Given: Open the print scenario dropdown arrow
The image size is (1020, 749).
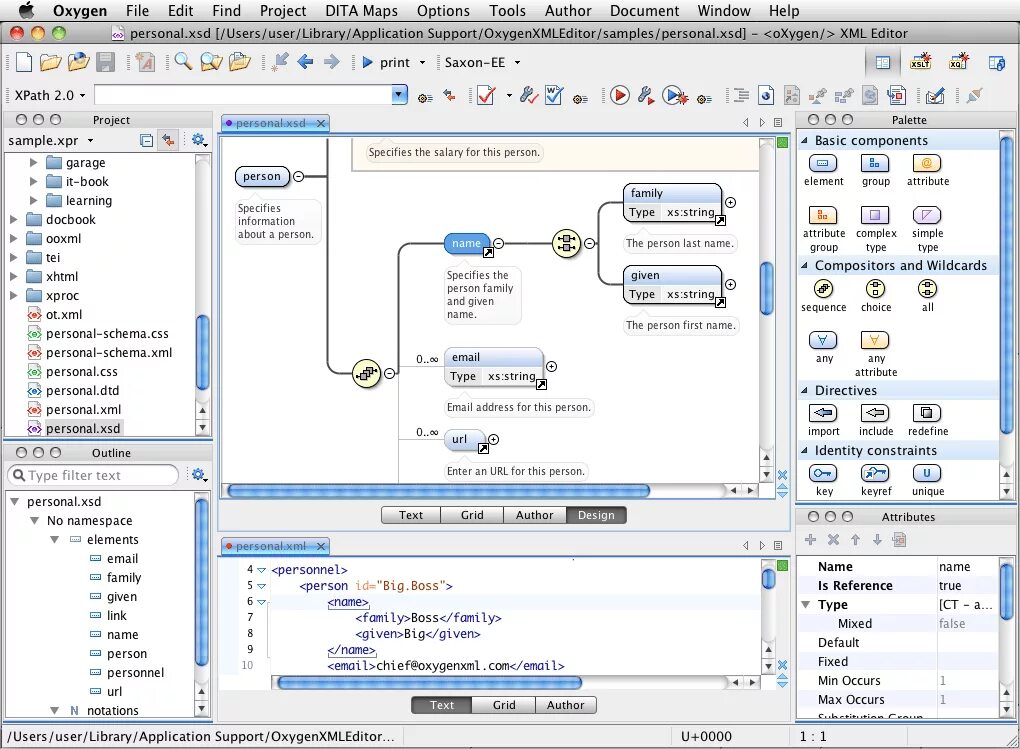Looking at the screenshot, I should [422, 62].
